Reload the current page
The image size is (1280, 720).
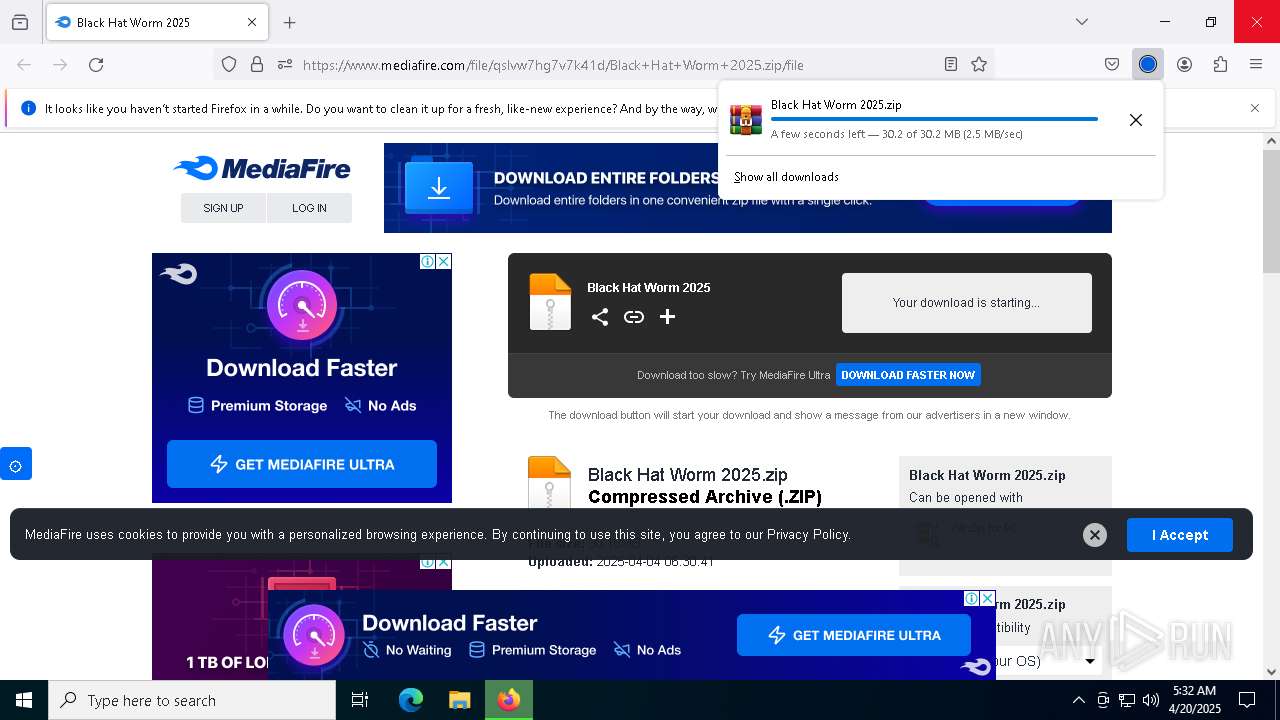[x=96, y=65]
